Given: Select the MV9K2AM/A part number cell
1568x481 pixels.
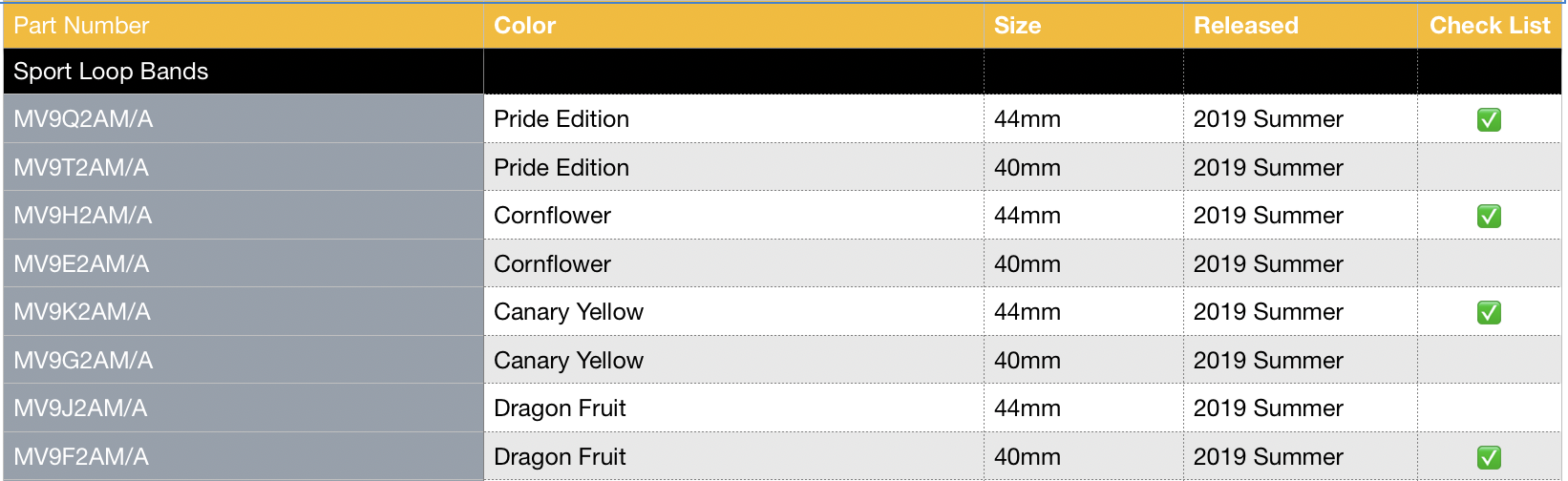Looking at the screenshot, I should click(x=82, y=312).
